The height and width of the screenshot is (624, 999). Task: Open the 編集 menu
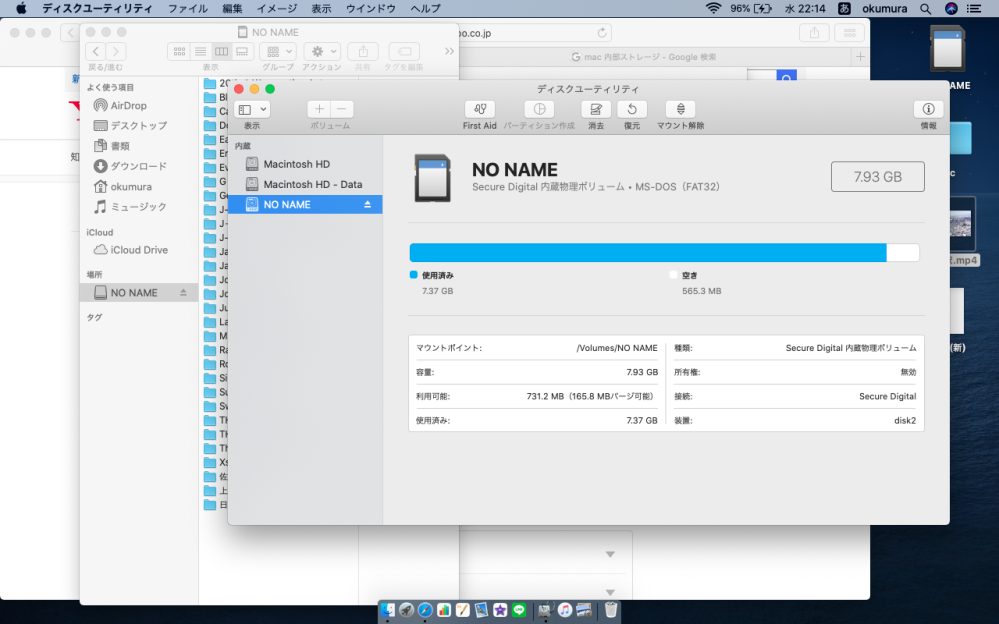coord(232,8)
